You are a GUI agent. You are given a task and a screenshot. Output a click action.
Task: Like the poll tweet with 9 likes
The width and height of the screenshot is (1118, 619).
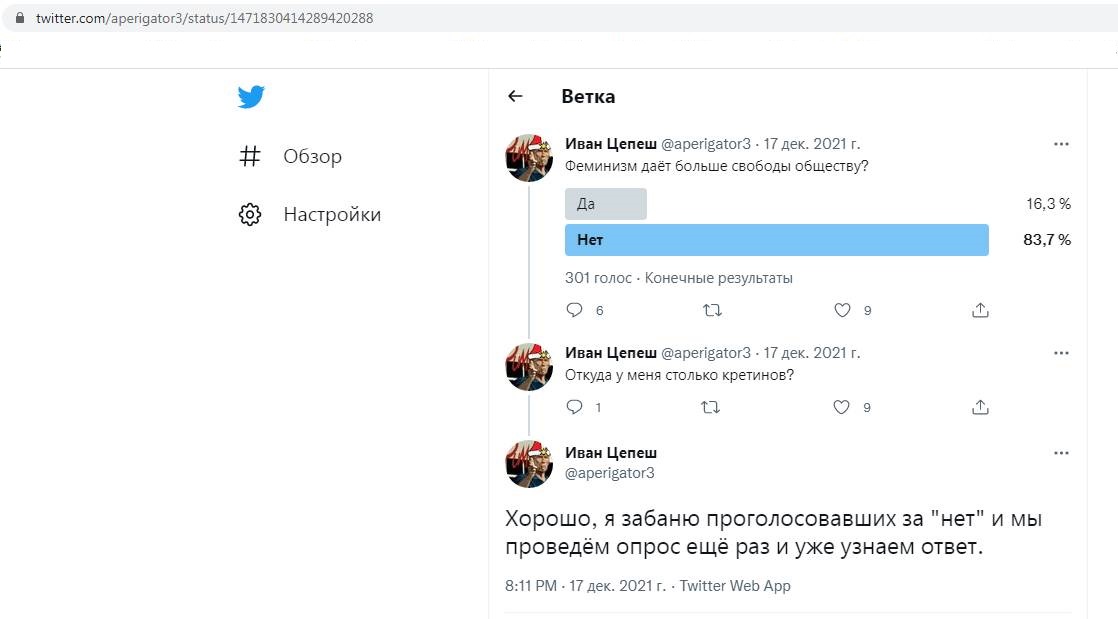[x=842, y=310]
